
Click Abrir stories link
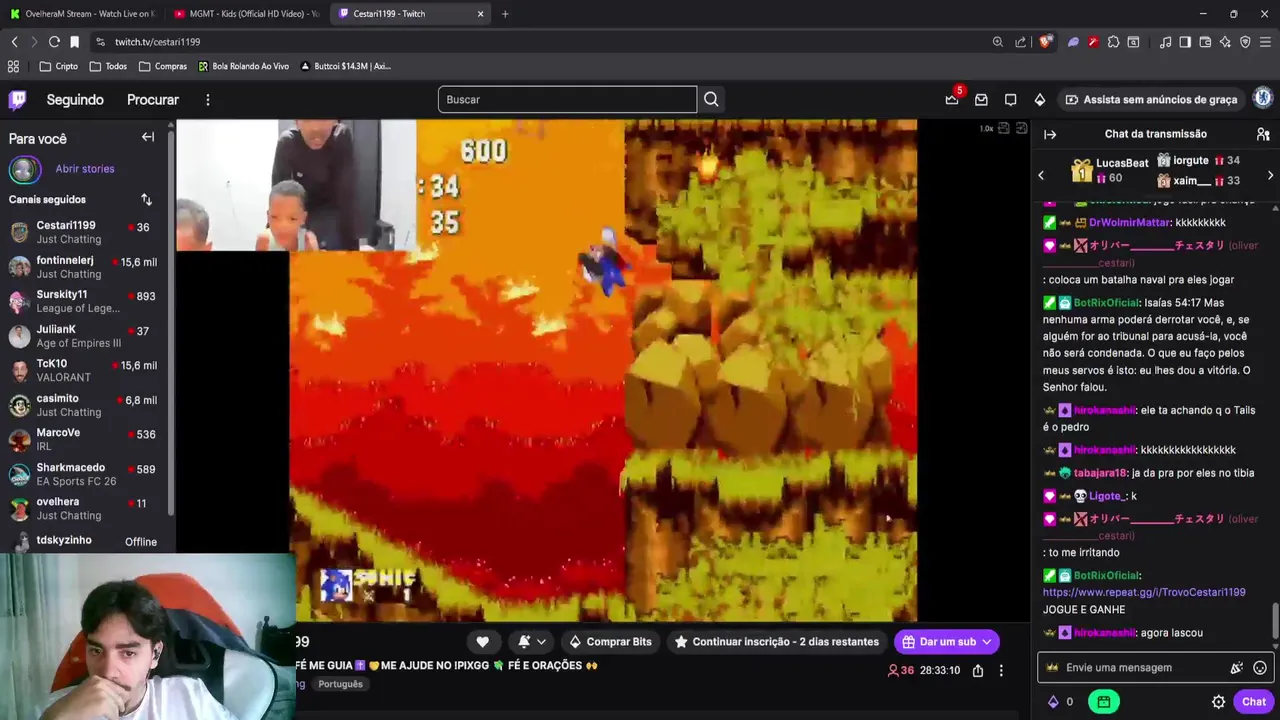85,169
